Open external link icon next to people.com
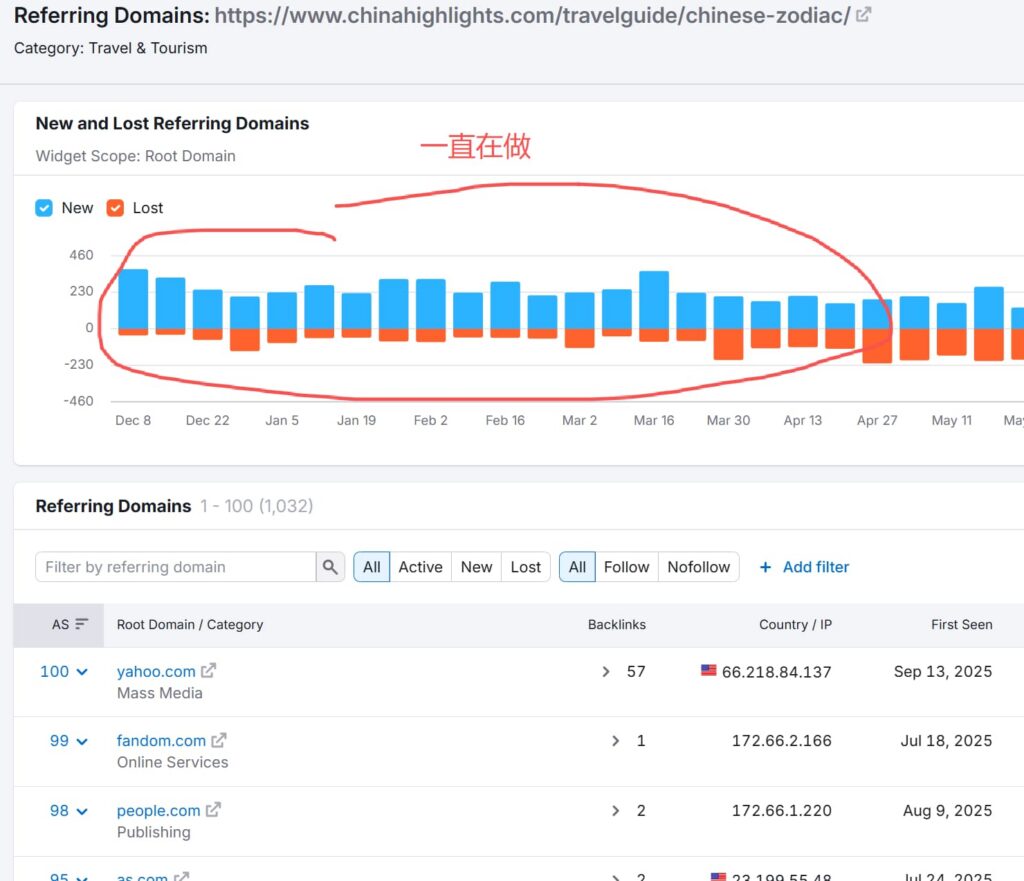Viewport: 1024px width, 881px height. (214, 810)
